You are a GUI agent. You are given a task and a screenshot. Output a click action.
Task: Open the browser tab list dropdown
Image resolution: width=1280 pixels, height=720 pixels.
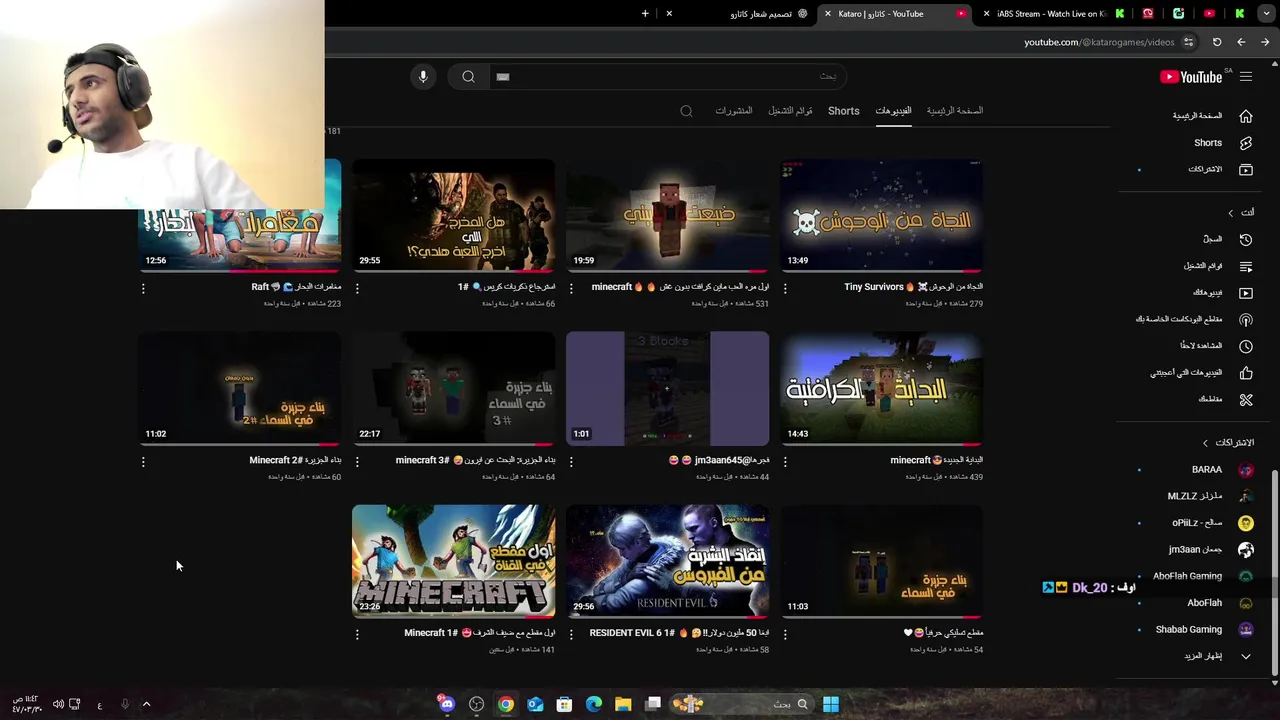tap(1265, 14)
